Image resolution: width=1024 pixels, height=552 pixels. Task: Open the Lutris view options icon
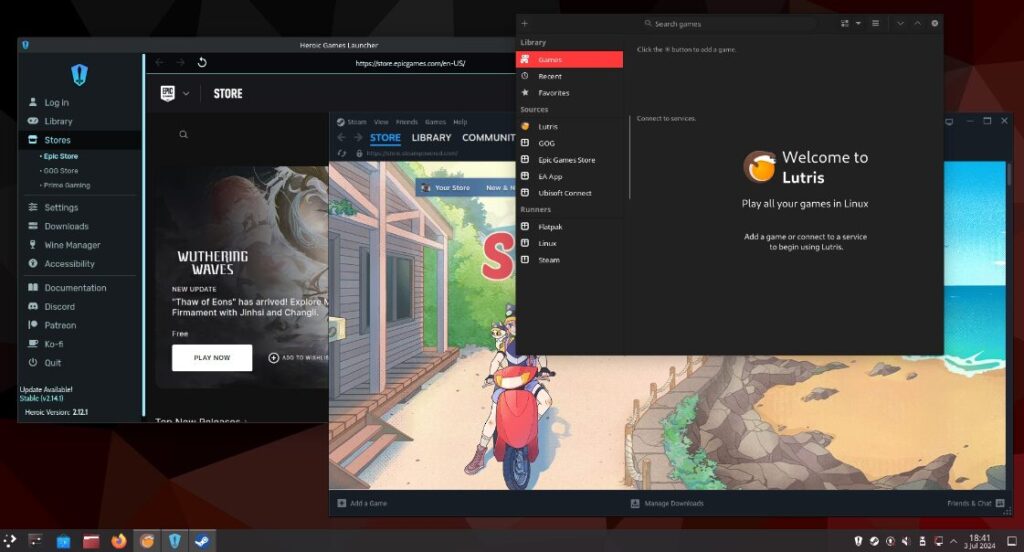(x=844, y=24)
